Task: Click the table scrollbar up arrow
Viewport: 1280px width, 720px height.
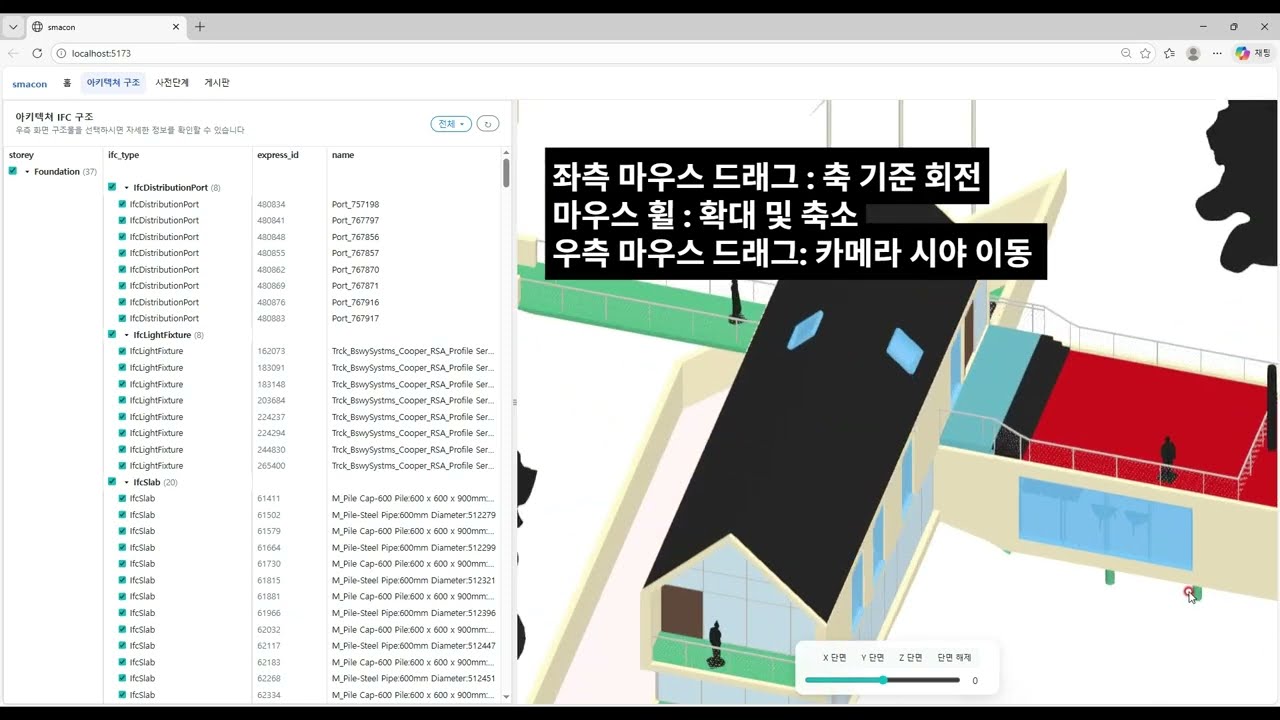Action: point(506,152)
